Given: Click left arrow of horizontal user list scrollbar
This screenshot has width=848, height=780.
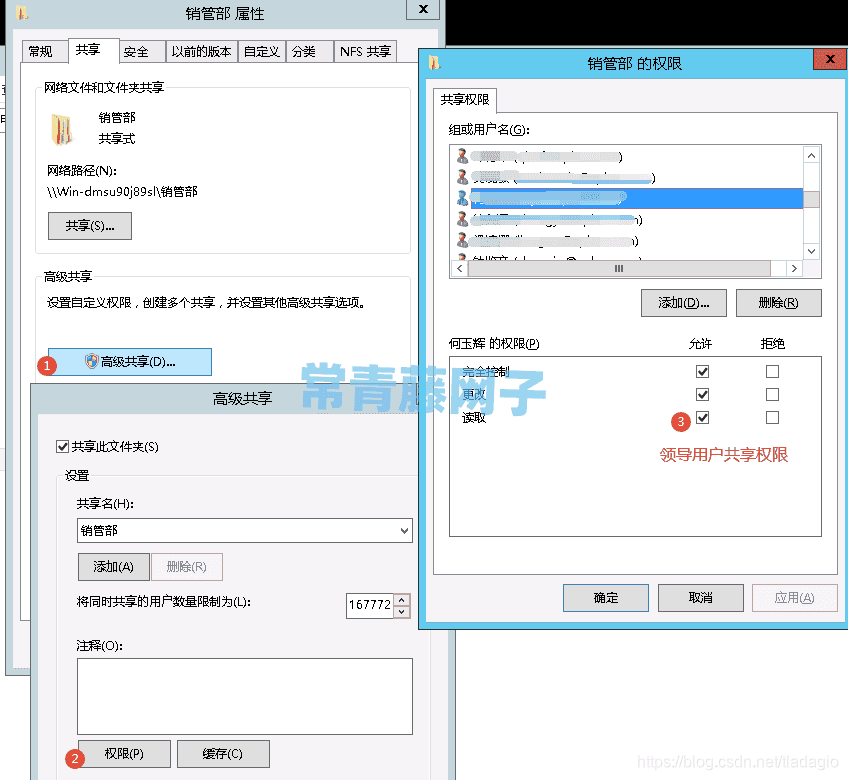Looking at the screenshot, I should (x=460, y=269).
